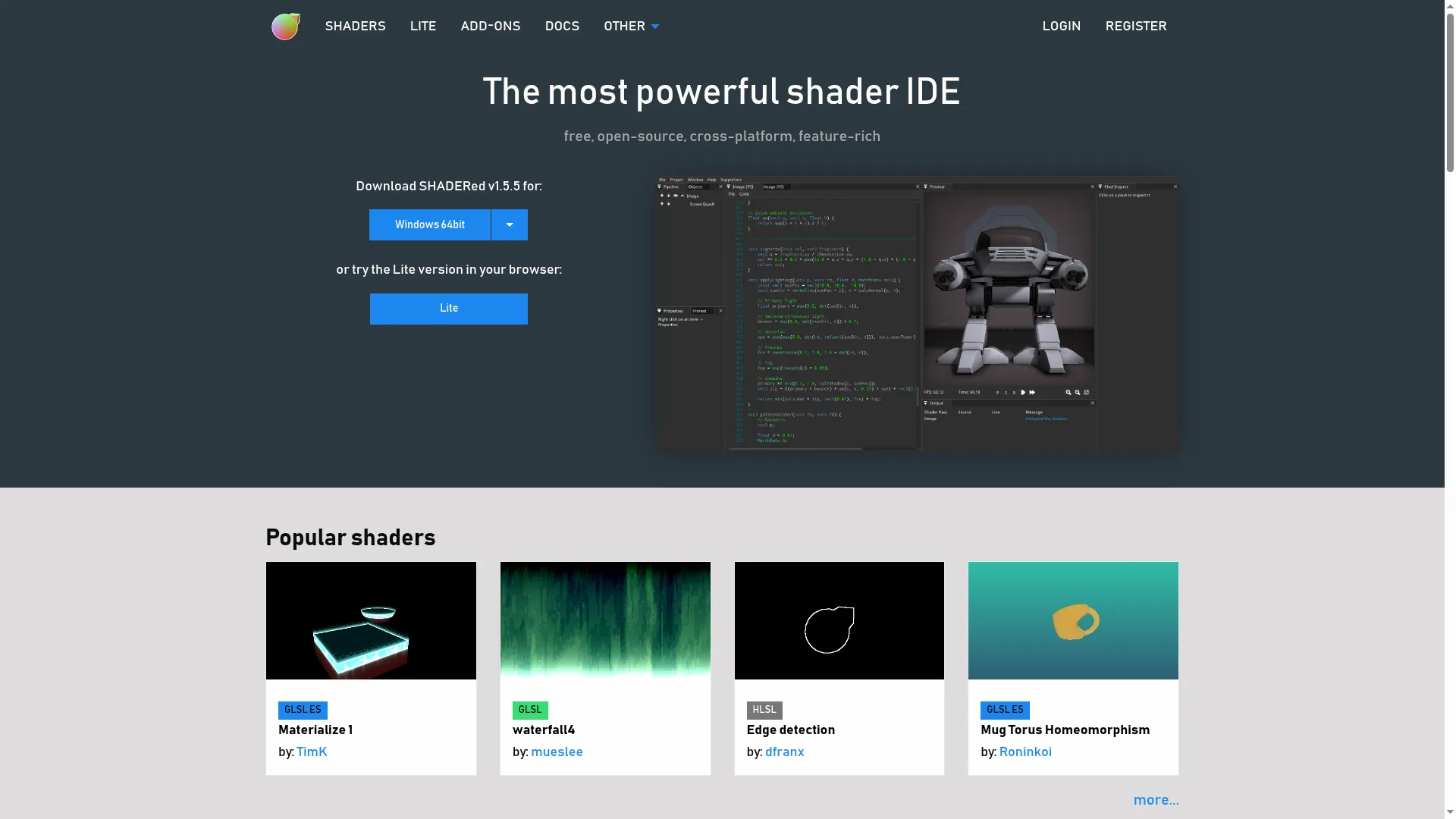Download the Windows 64bit version

pyautogui.click(x=430, y=225)
